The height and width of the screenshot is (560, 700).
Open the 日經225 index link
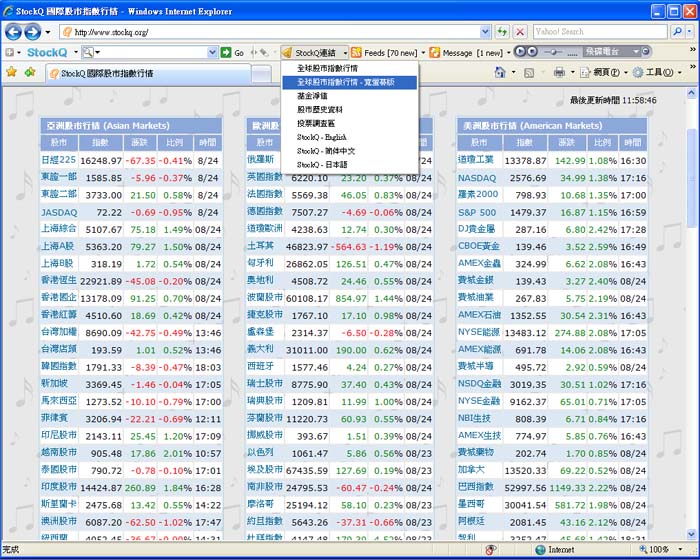58,160
